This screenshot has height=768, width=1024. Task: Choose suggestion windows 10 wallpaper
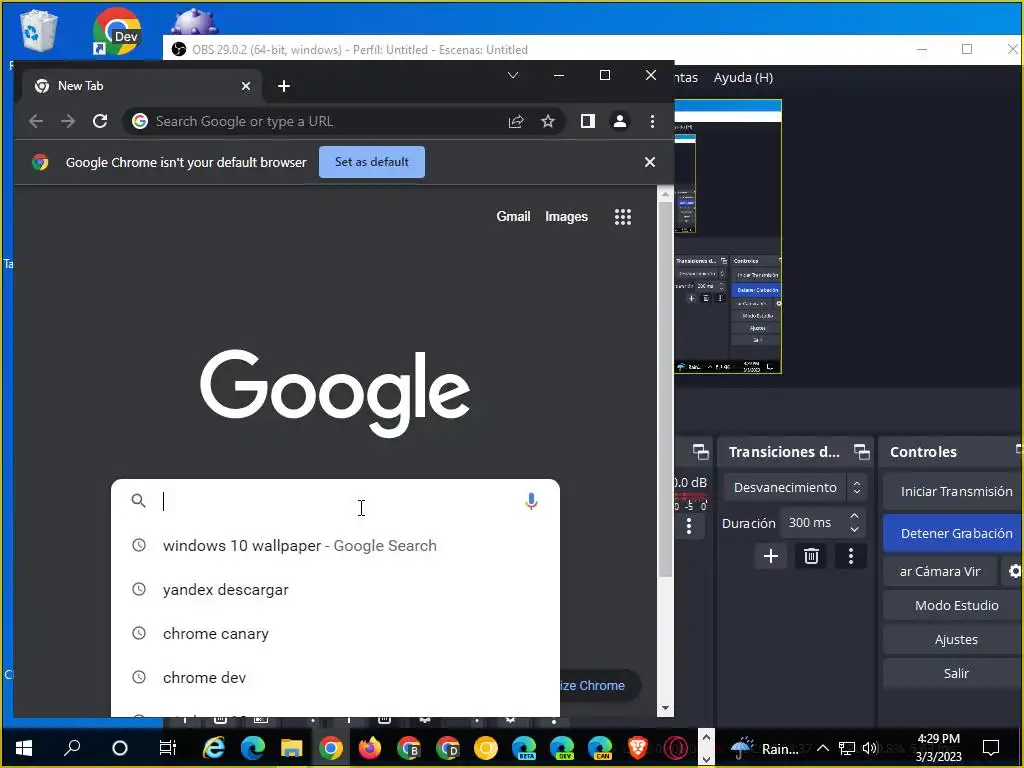click(x=336, y=545)
